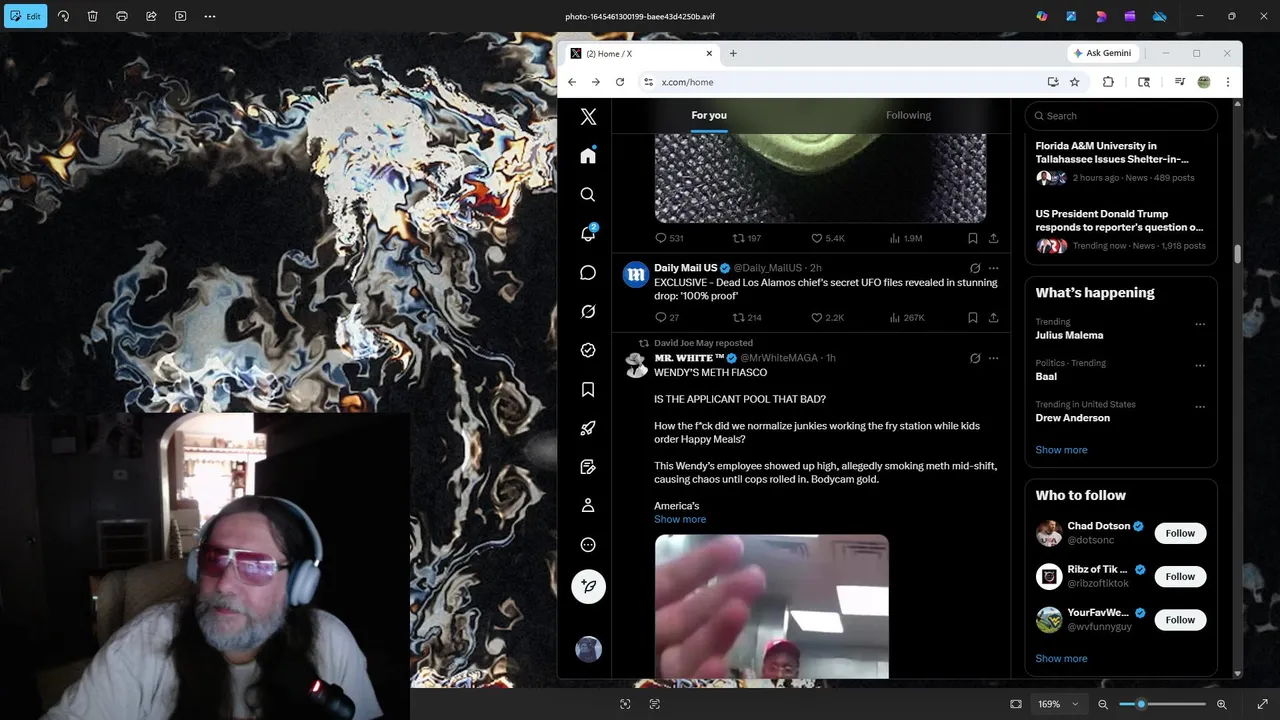Open a new browser tab with plus
1280x720 pixels.
(733, 53)
